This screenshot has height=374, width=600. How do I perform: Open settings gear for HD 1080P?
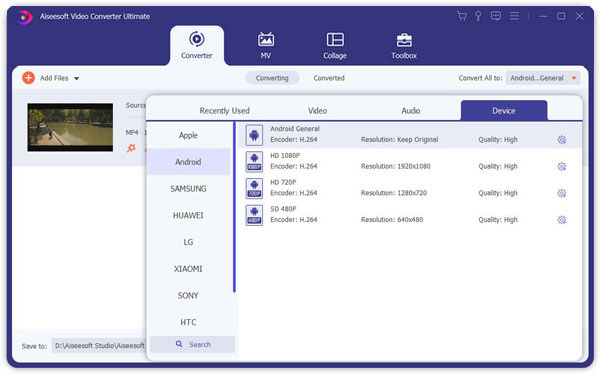[561, 167]
